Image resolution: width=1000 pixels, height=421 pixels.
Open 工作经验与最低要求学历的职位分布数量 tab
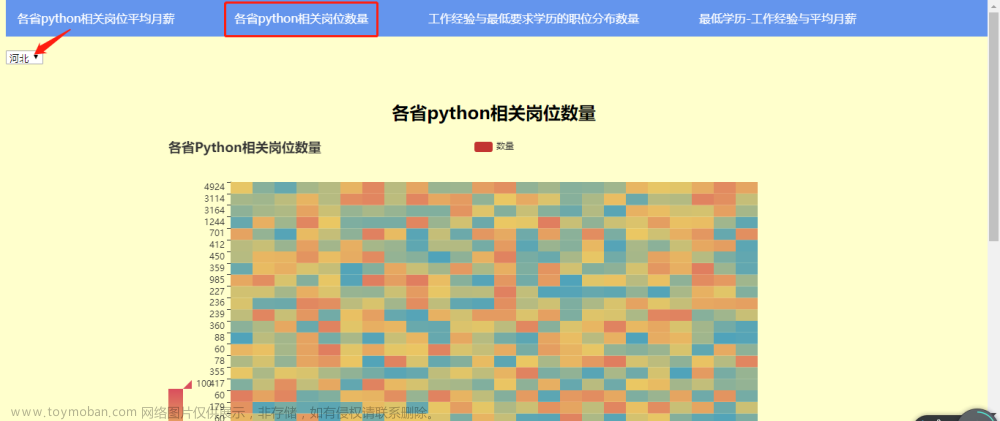[x=534, y=19]
